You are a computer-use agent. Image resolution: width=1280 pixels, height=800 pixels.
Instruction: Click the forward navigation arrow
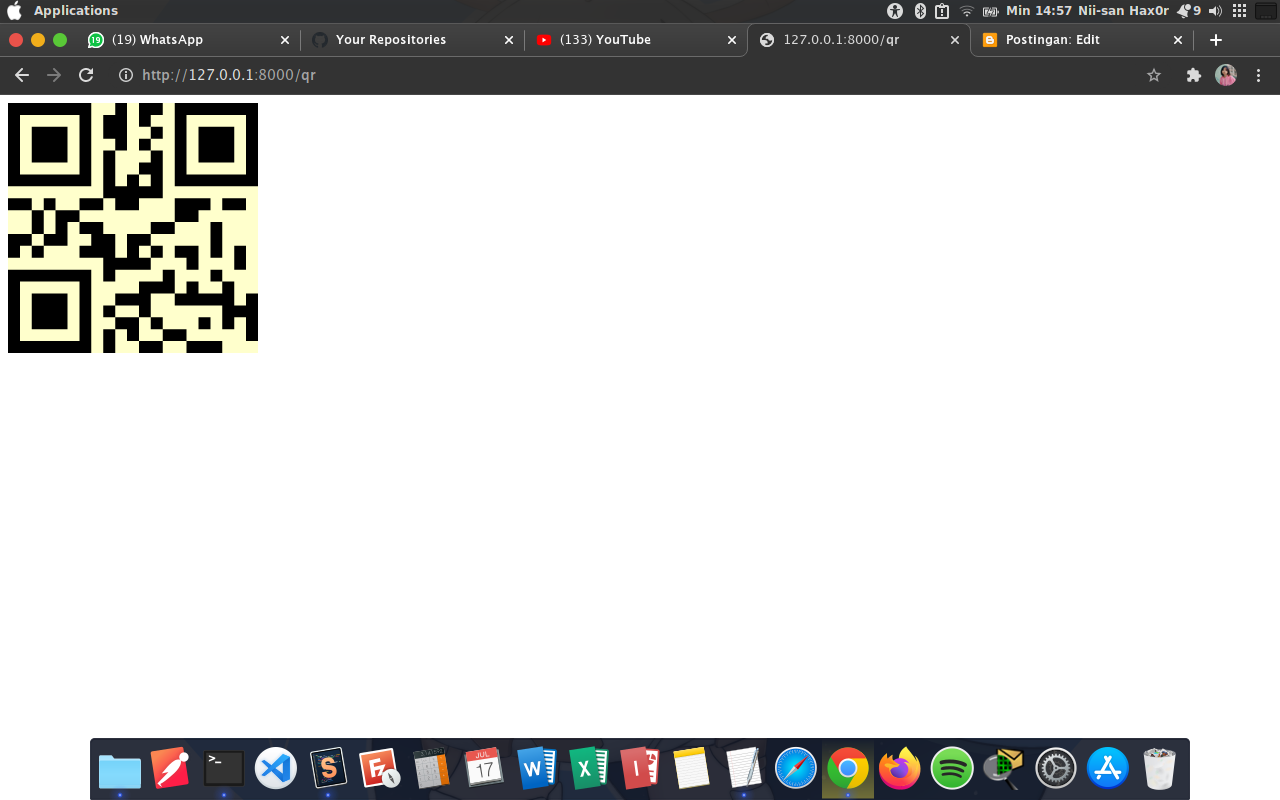tap(54, 75)
